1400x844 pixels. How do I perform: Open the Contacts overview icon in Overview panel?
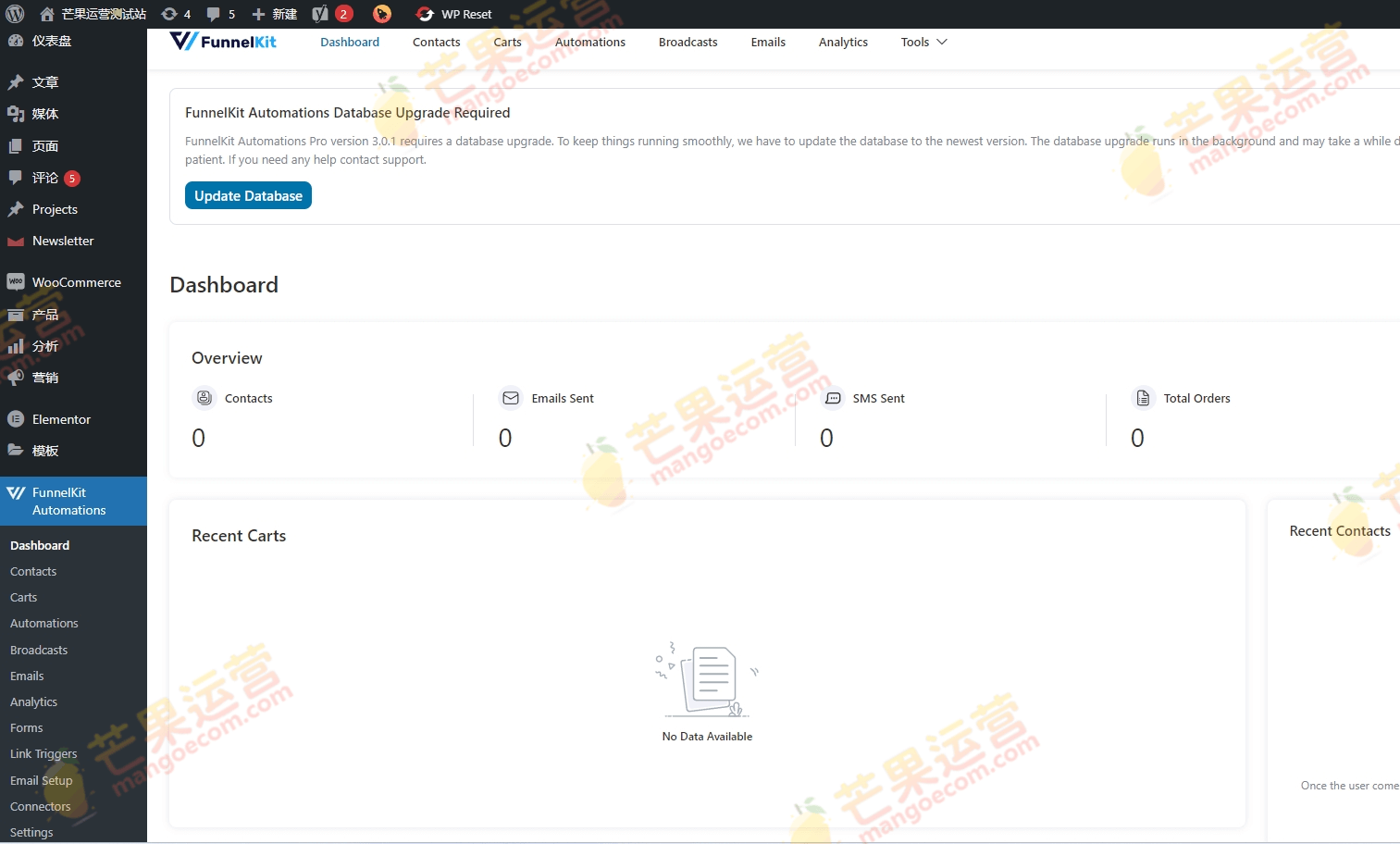tap(204, 398)
